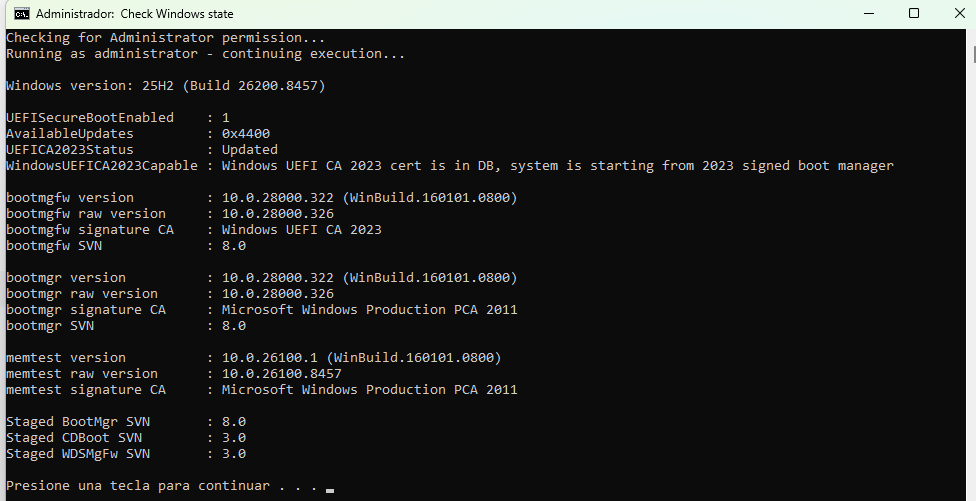Click bootmgr signature 'Microsoft Windows Production PCA 2011'
This screenshot has height=501, width=976.
[369, 310]
